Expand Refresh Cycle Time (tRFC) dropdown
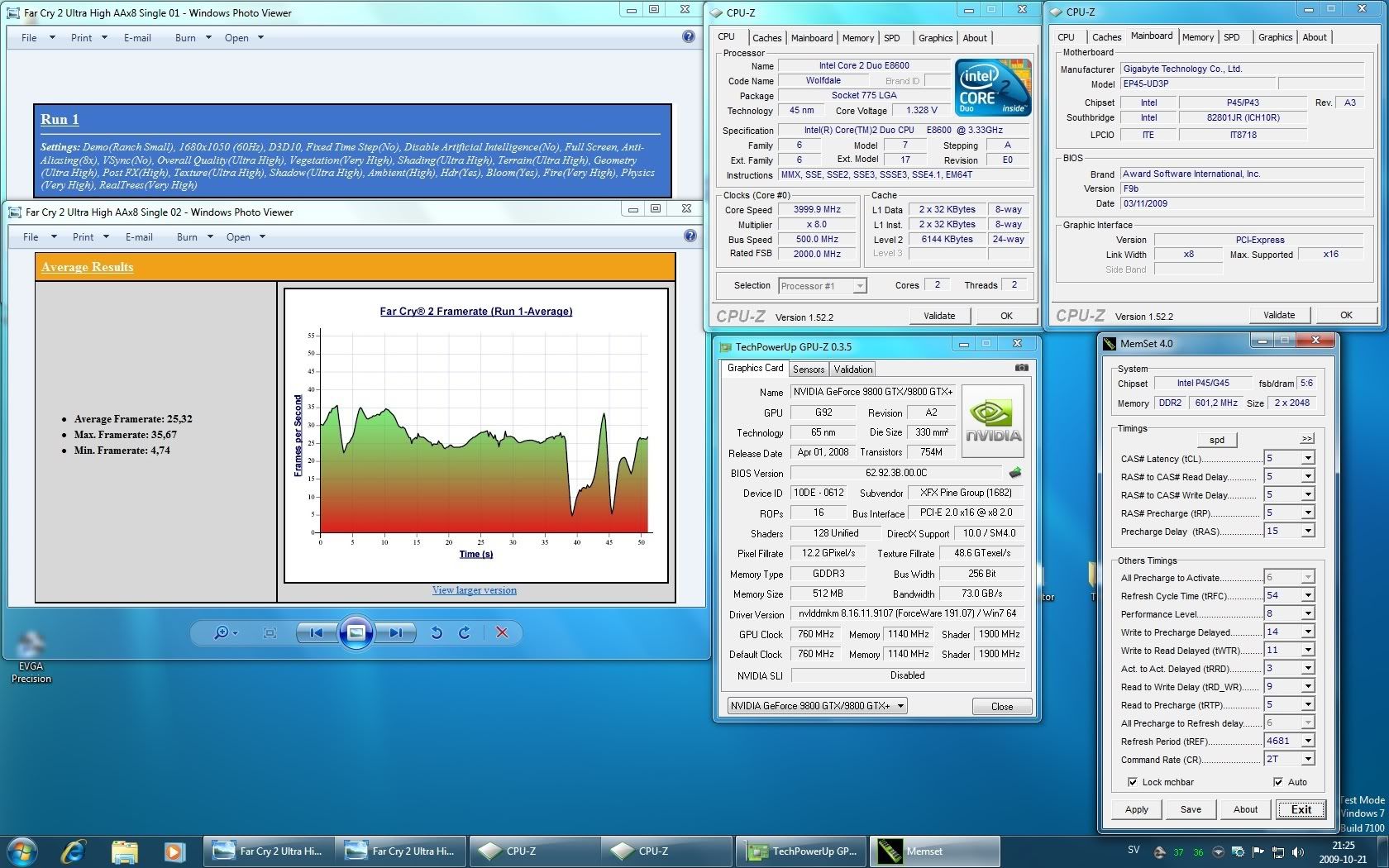1389x868 pixels. pyautogui.click(x=1308, y=595)
